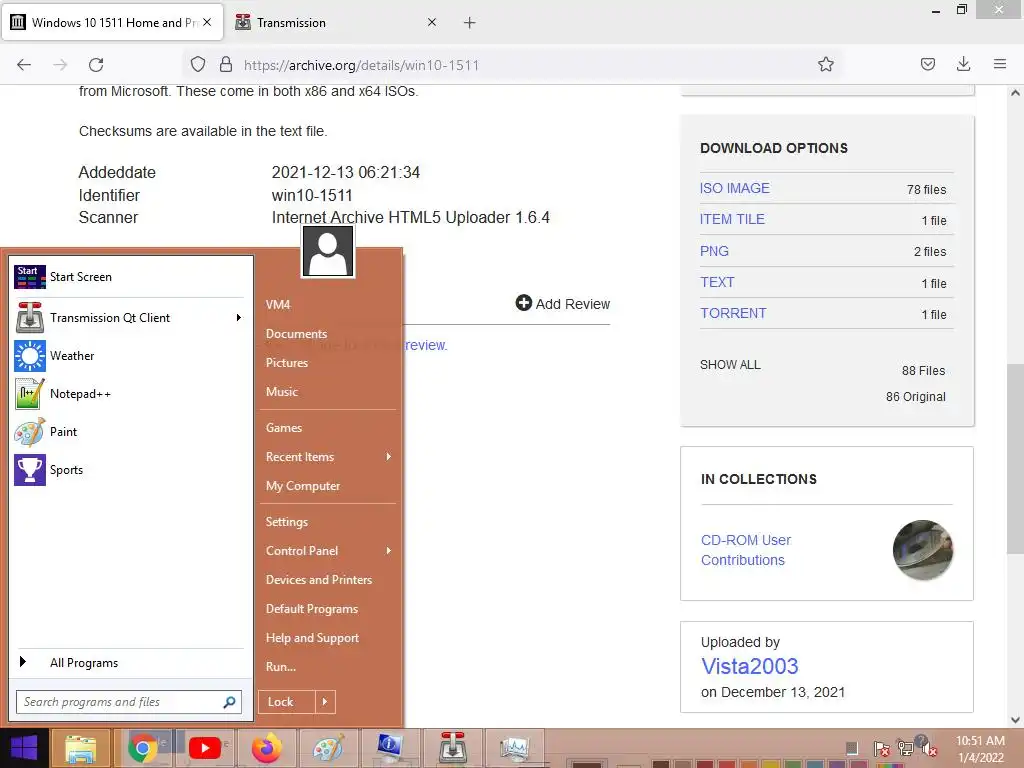
Task: Save page to Pocket
Action: coord(927,64)
